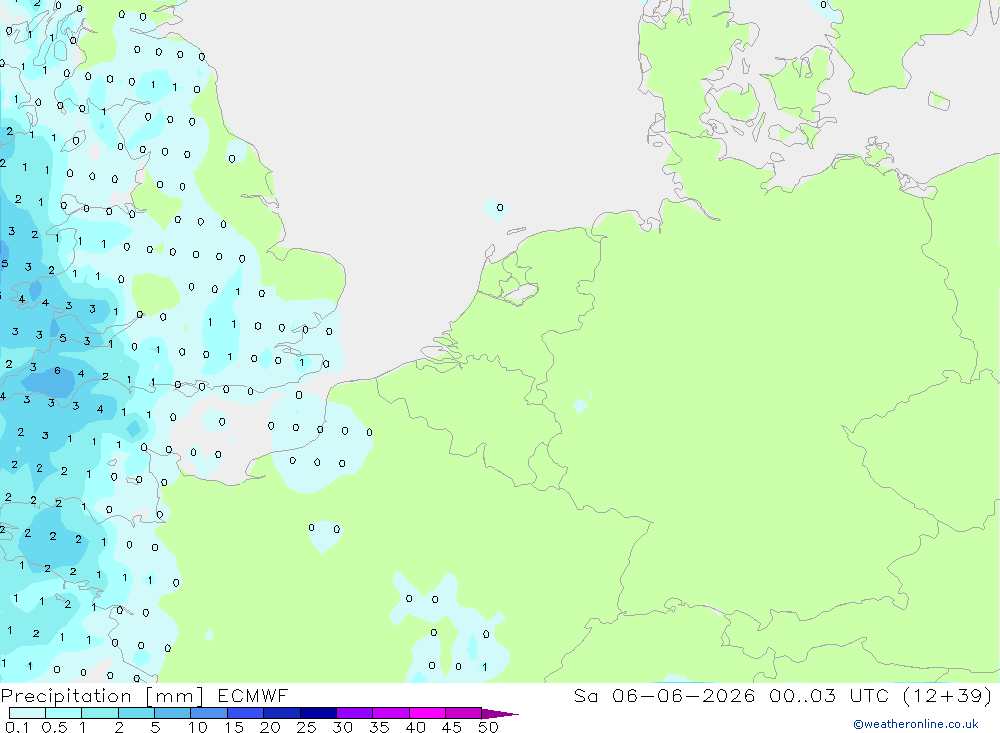Click the 'Precipitation' title word
1000x733 pixels.
coord(66,696)
